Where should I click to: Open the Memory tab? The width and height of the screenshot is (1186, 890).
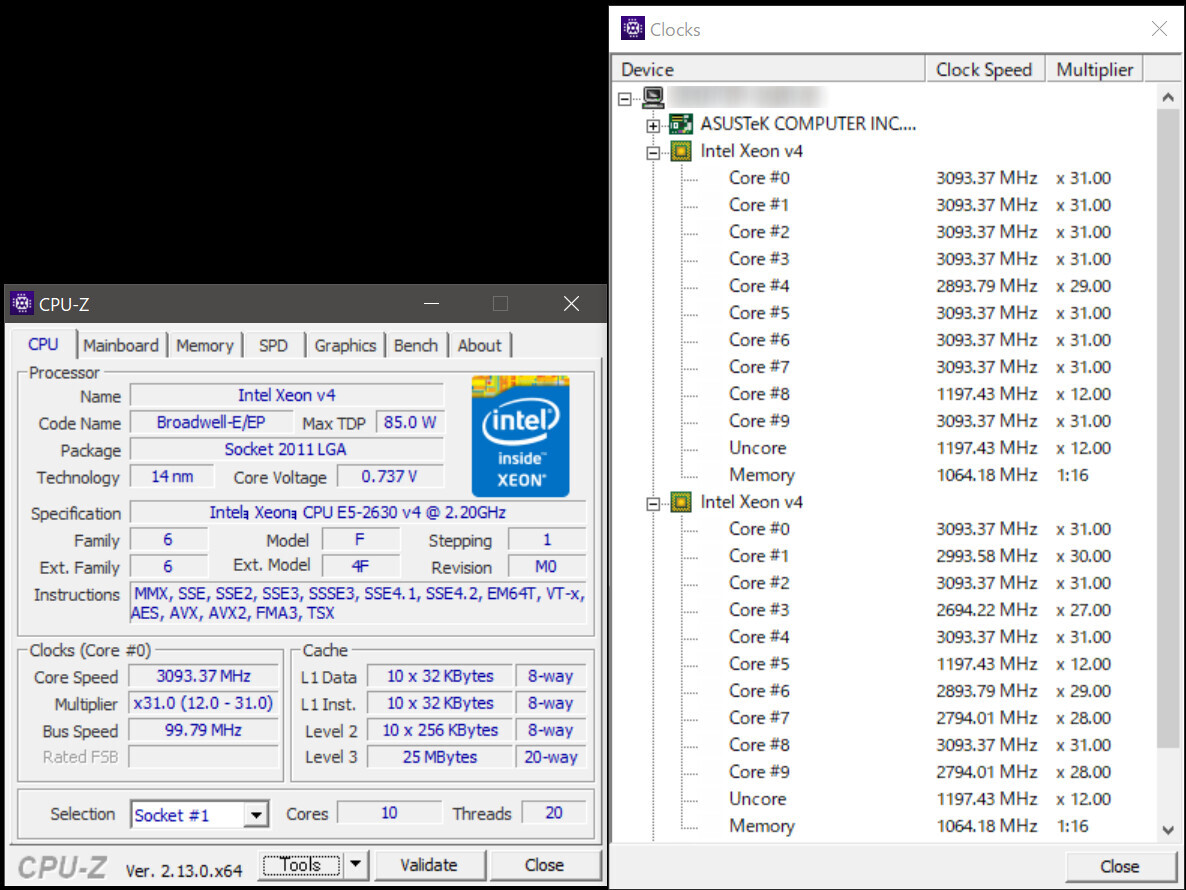tap(205, 346)
